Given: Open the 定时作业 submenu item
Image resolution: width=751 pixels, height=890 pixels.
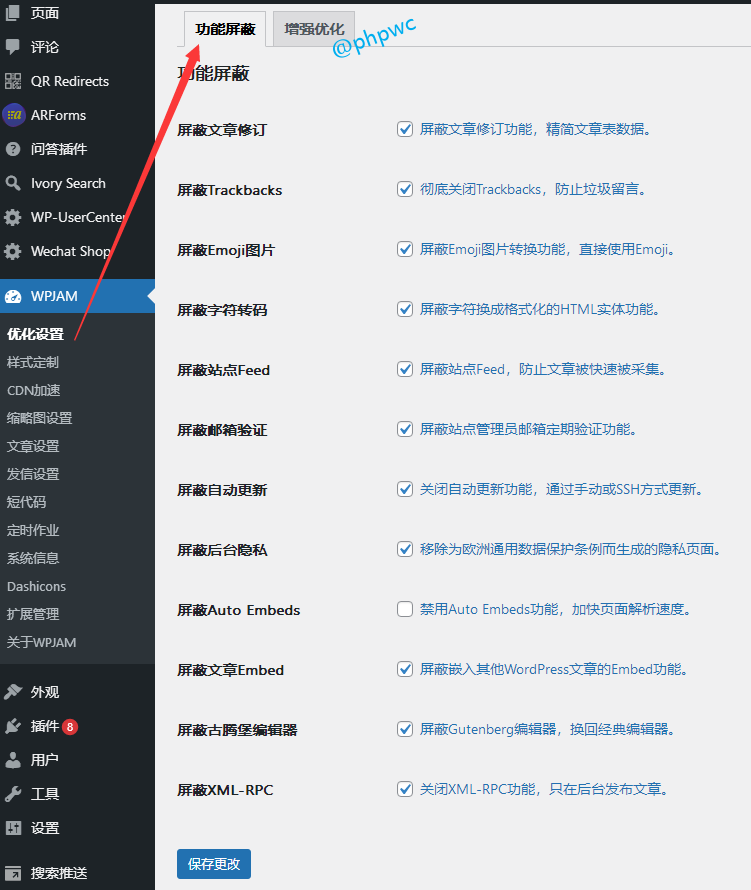Looking at the screenshot, I should (x=33, y=530).
